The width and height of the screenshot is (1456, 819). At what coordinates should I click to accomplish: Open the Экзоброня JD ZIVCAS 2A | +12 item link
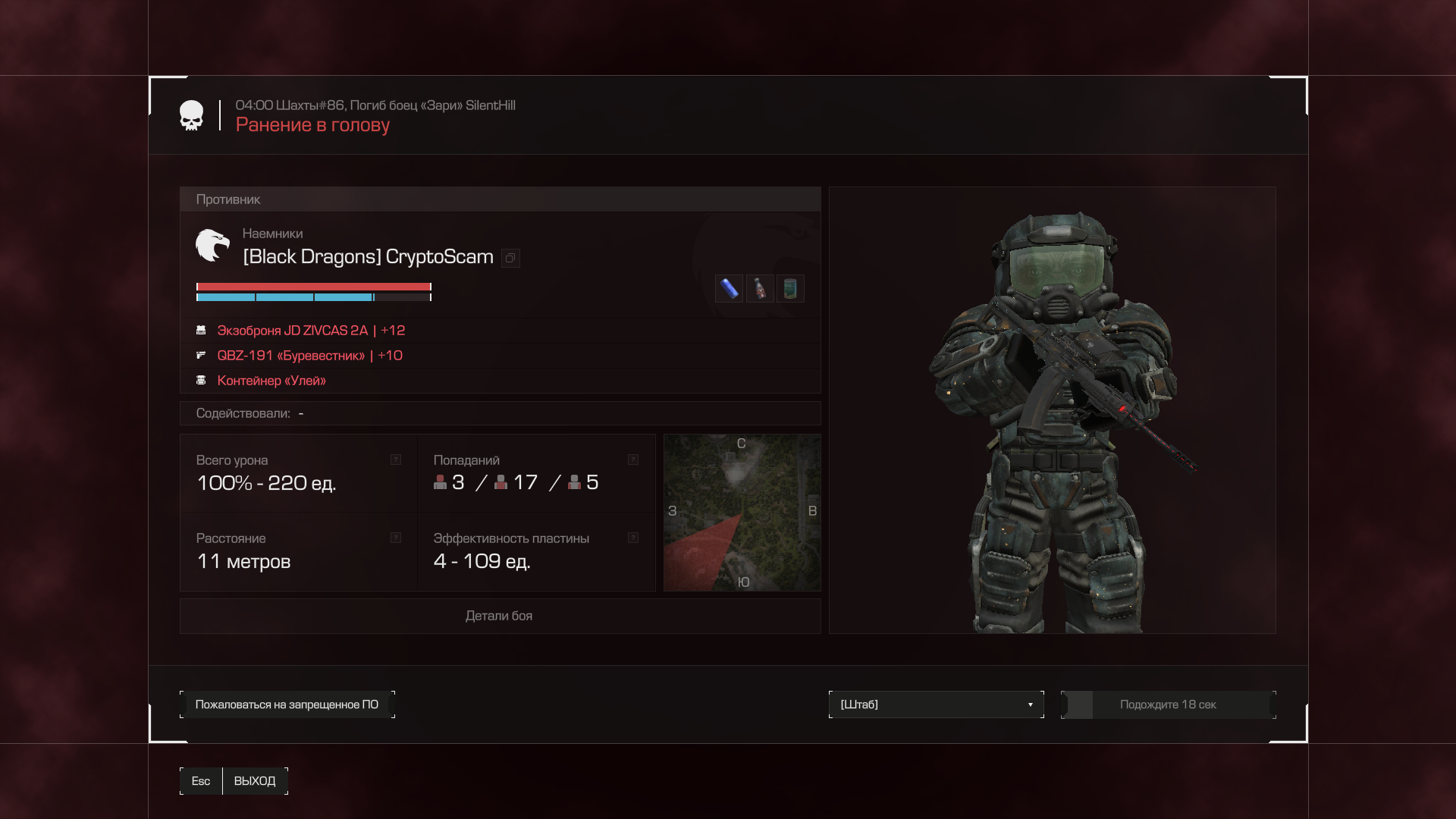(x=311, y=331)
